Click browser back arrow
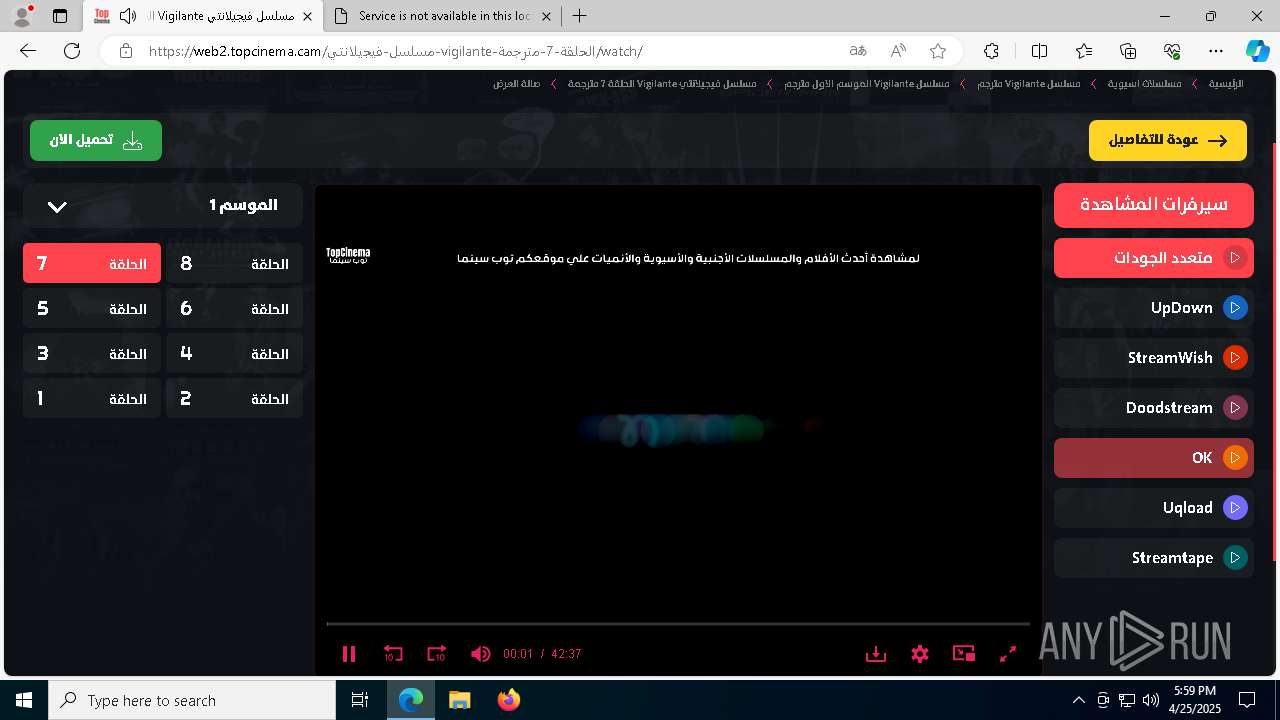Image resolution: width=1280 pixels, height=720 pixels. click(x=28, y=51)
